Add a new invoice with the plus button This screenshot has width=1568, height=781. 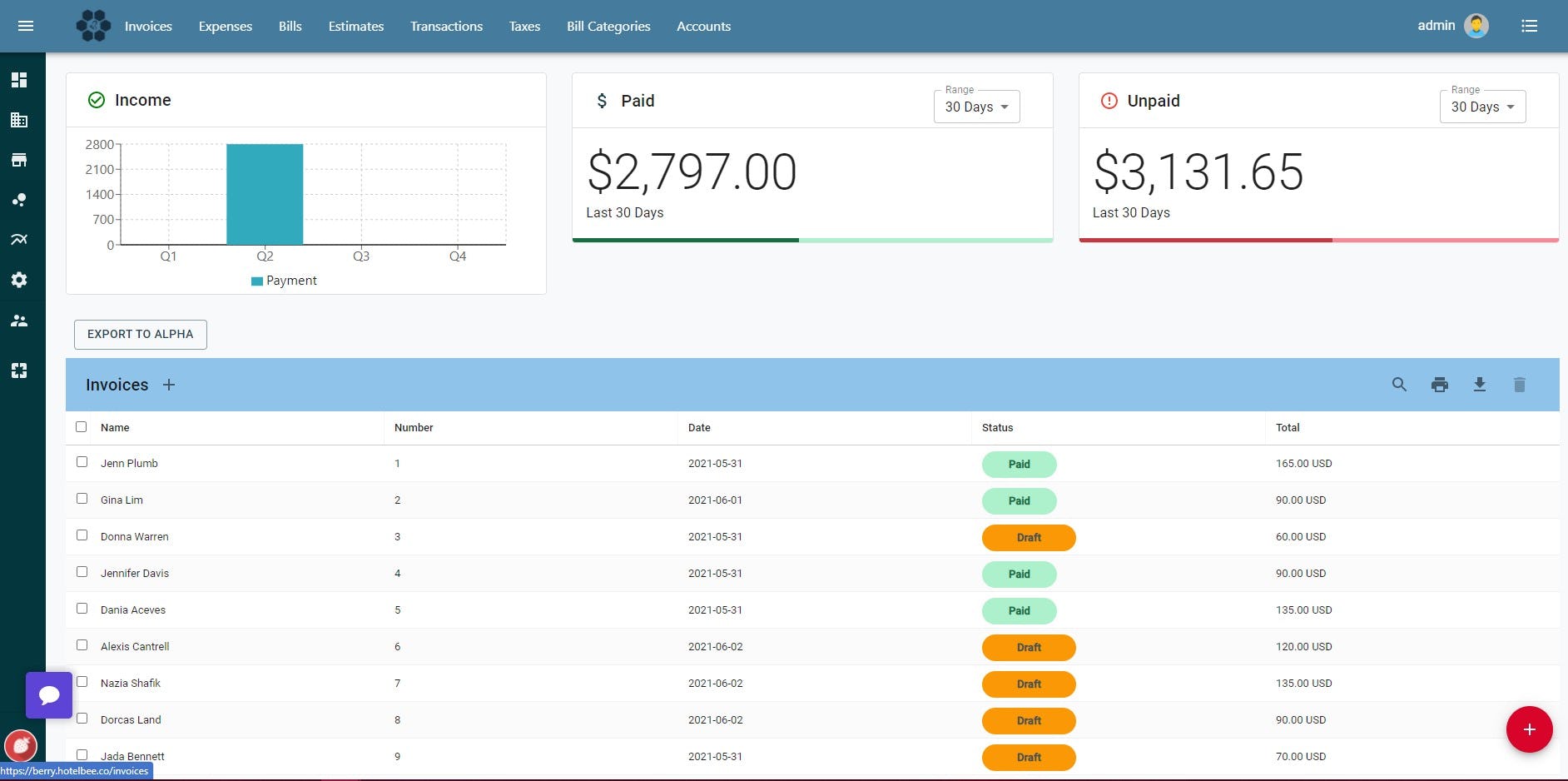[169, 385]
